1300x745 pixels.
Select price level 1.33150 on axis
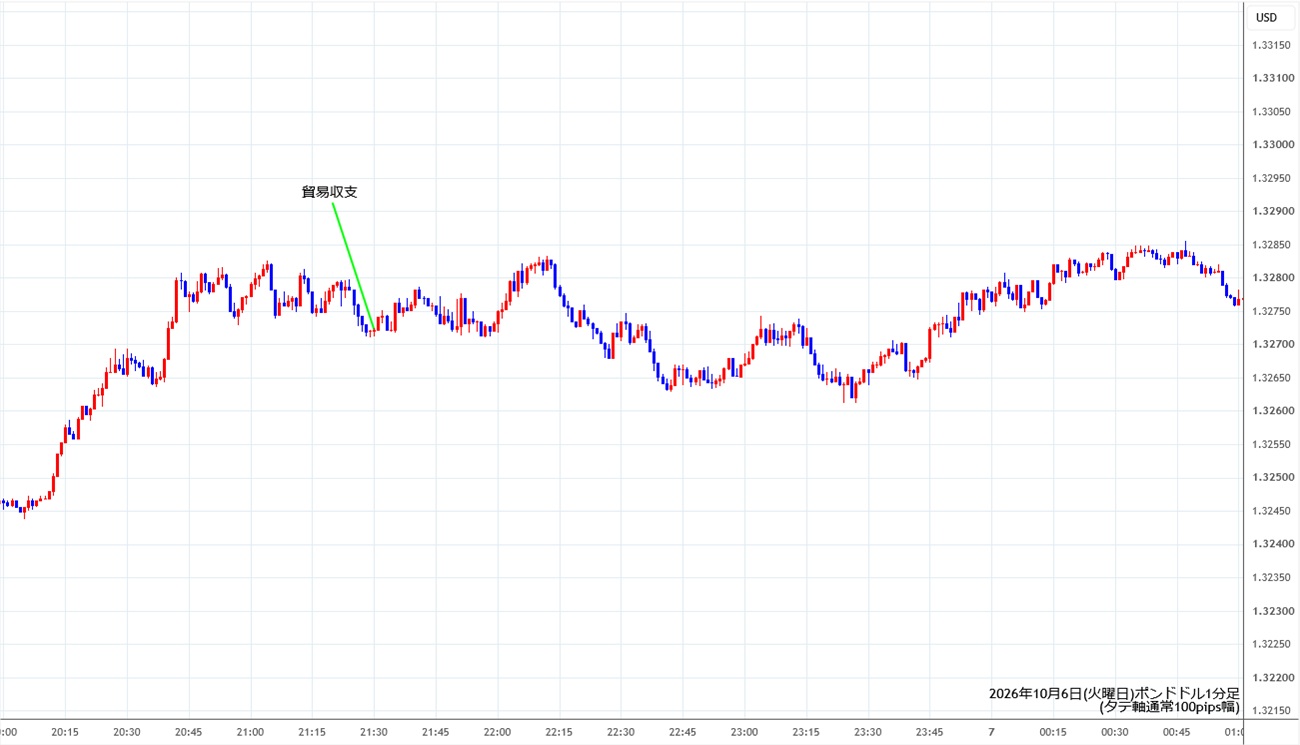tap(1271, 45)
